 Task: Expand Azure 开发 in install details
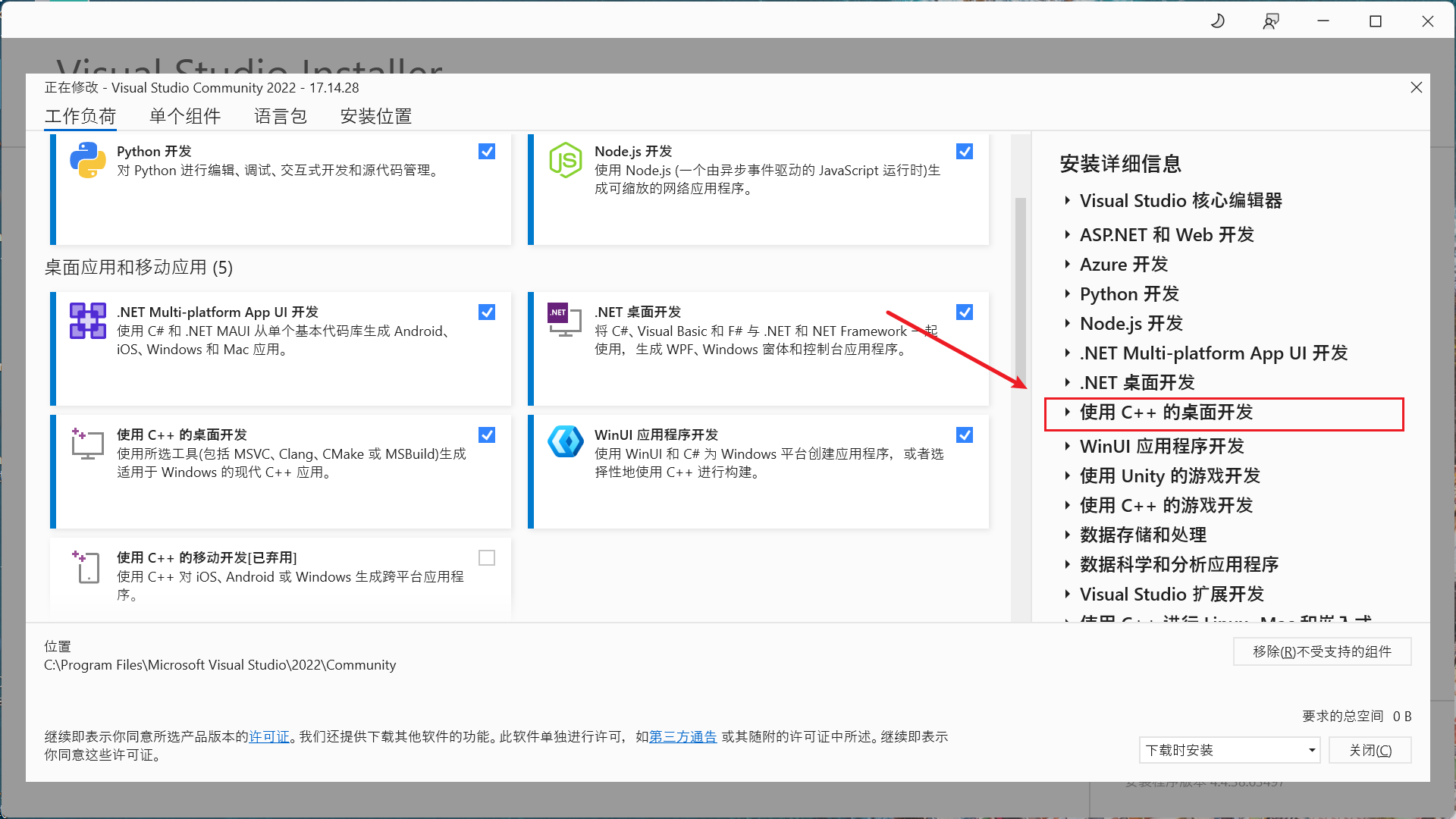pyautogui.click(x=1067, y=265)
